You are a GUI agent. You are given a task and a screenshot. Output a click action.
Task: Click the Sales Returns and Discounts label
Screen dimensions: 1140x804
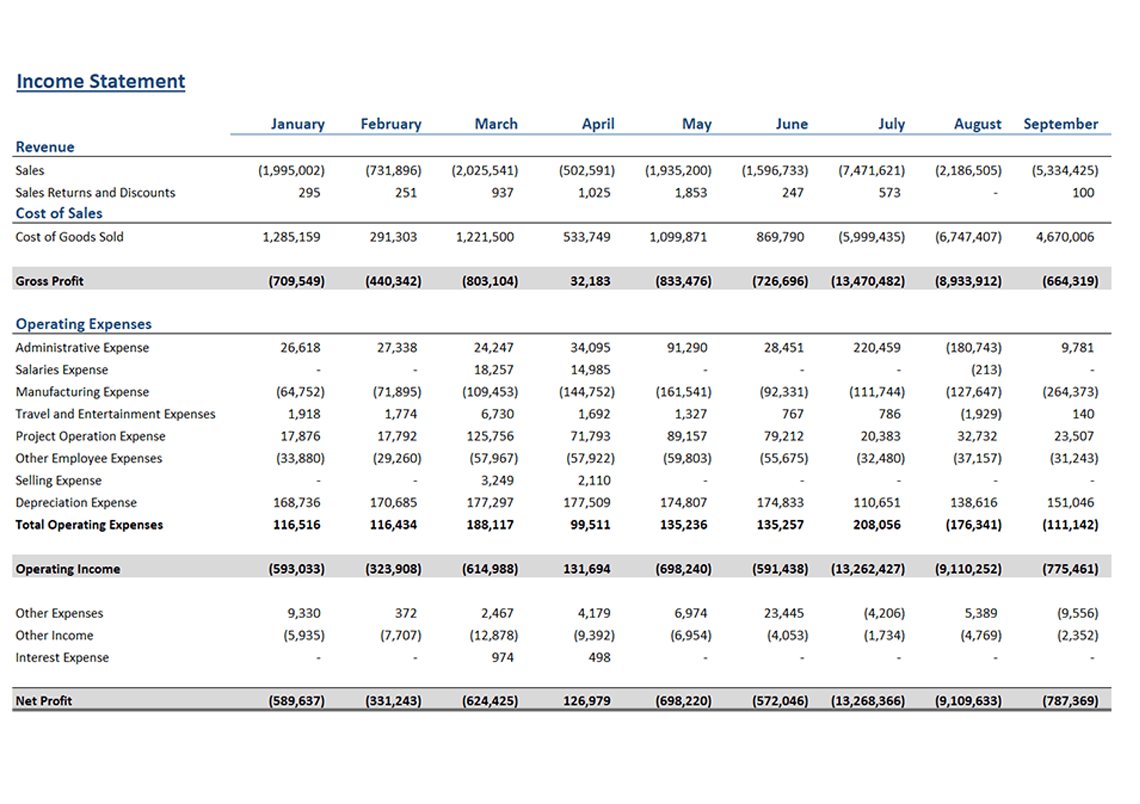point(95,193)
